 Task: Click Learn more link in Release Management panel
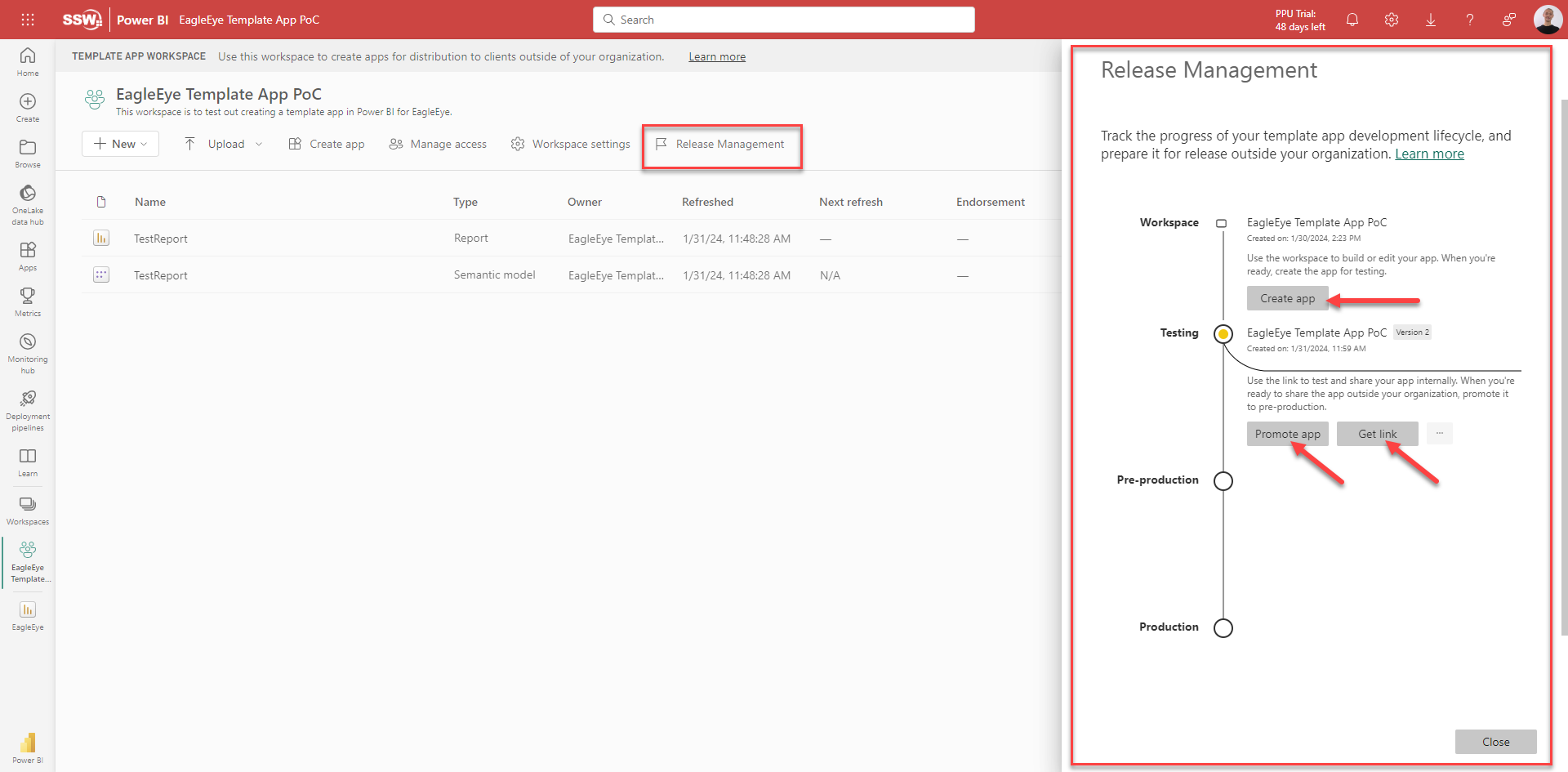tap(1429, 154)
